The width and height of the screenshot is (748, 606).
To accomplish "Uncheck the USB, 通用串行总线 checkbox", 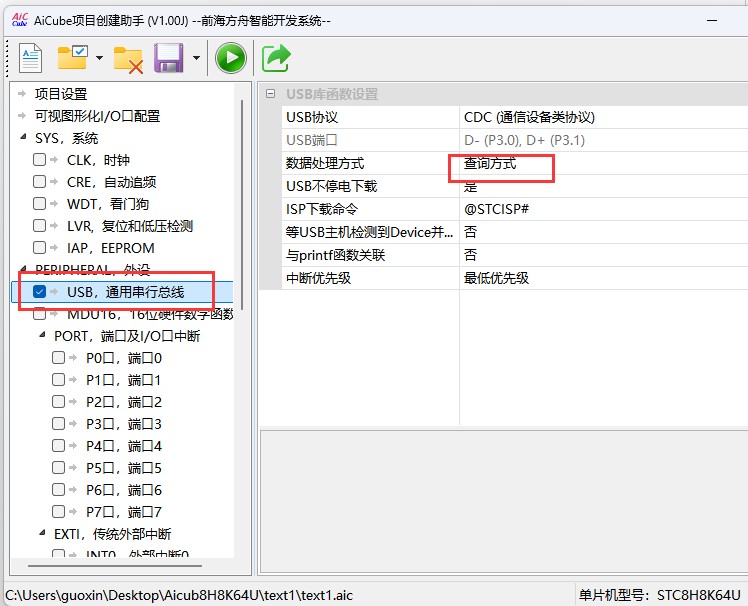I will coord(40,292).
